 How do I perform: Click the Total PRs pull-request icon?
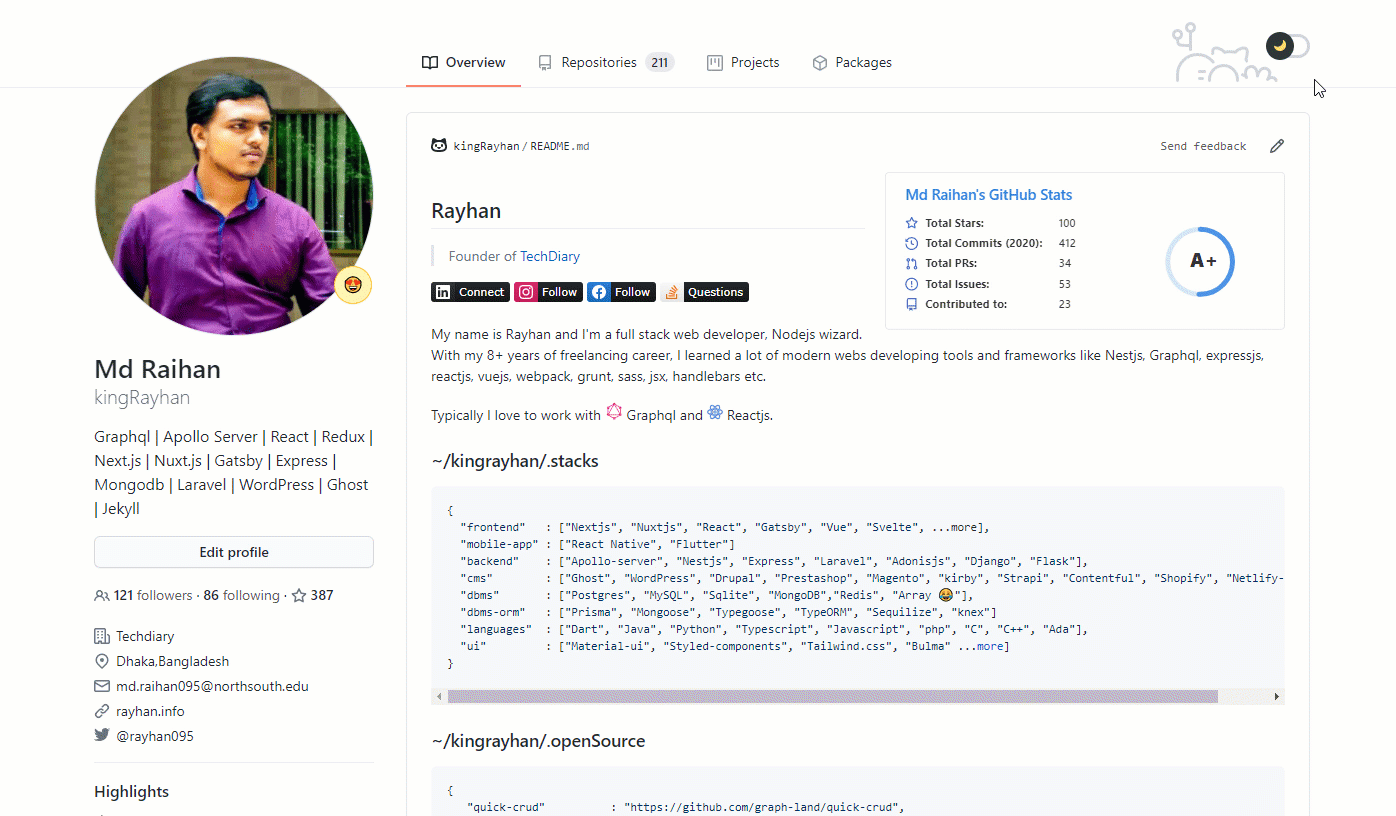pos(911,264)
